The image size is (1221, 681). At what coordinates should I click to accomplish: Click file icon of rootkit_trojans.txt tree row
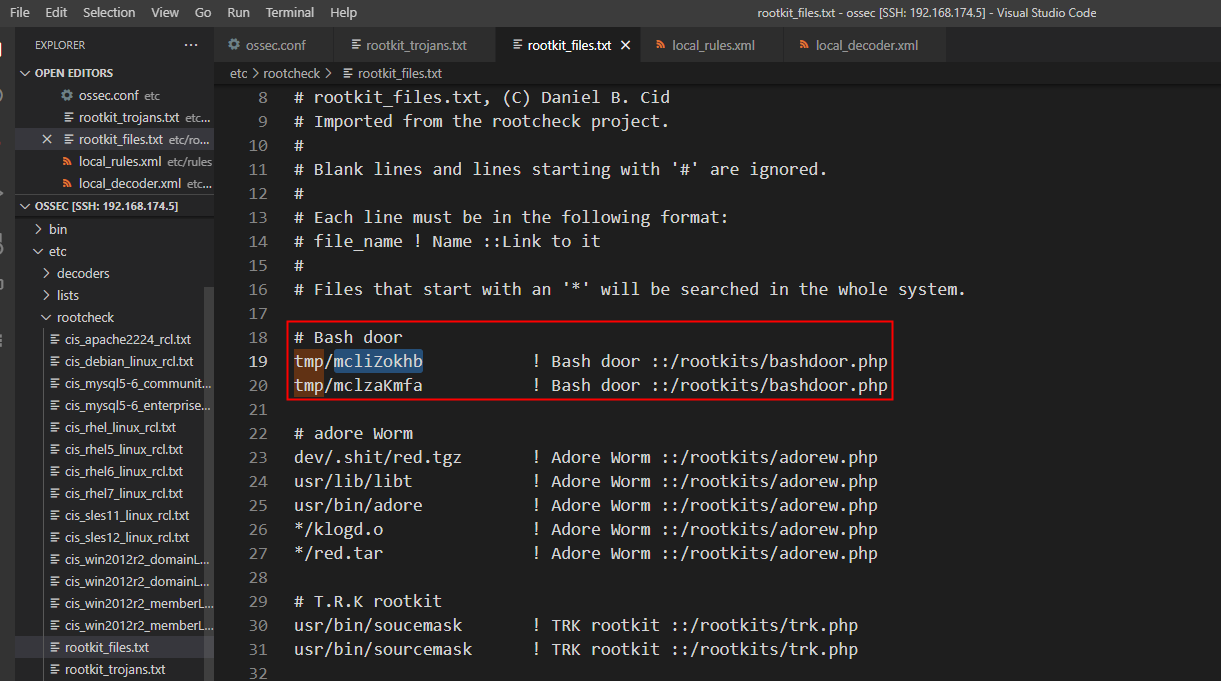(x=56, y=670)
